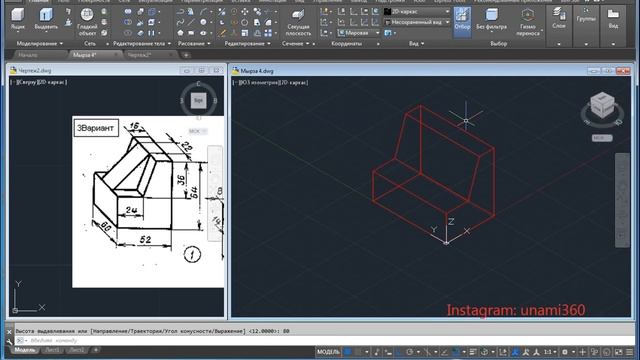The height and width of the screenshot is (360, 640).
Task: Toggle 2D object snap in status bar
Action: pos(456,352)
